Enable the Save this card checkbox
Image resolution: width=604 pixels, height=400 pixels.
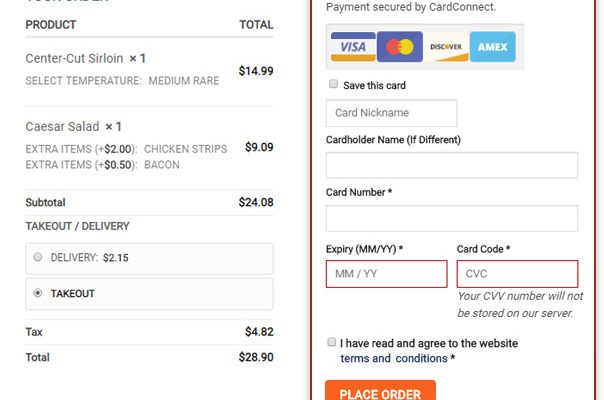(333, 85)
